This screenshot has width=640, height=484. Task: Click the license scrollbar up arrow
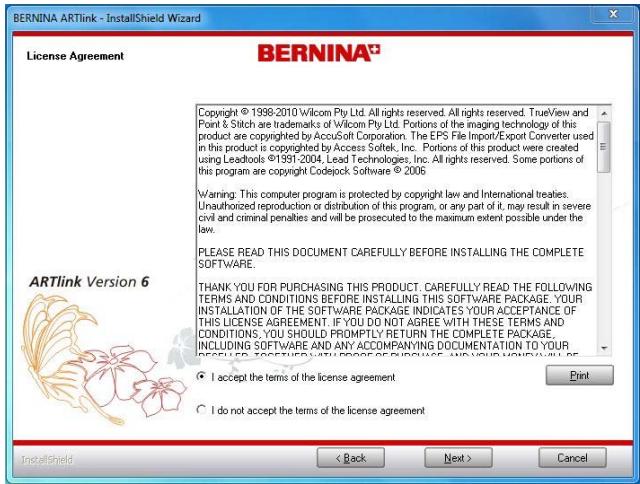pos(604,113)
